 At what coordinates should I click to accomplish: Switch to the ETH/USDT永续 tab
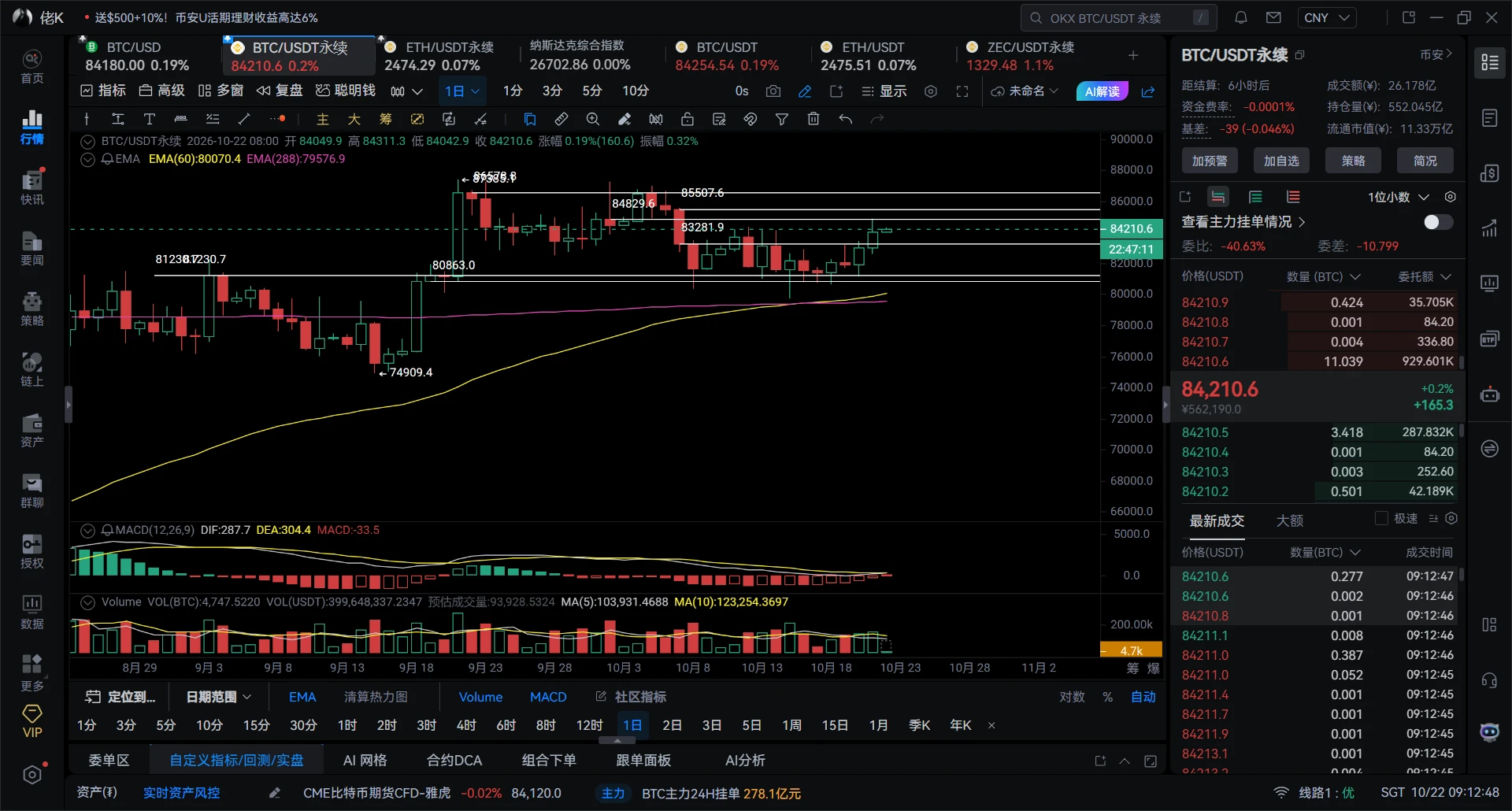point(439,56)
